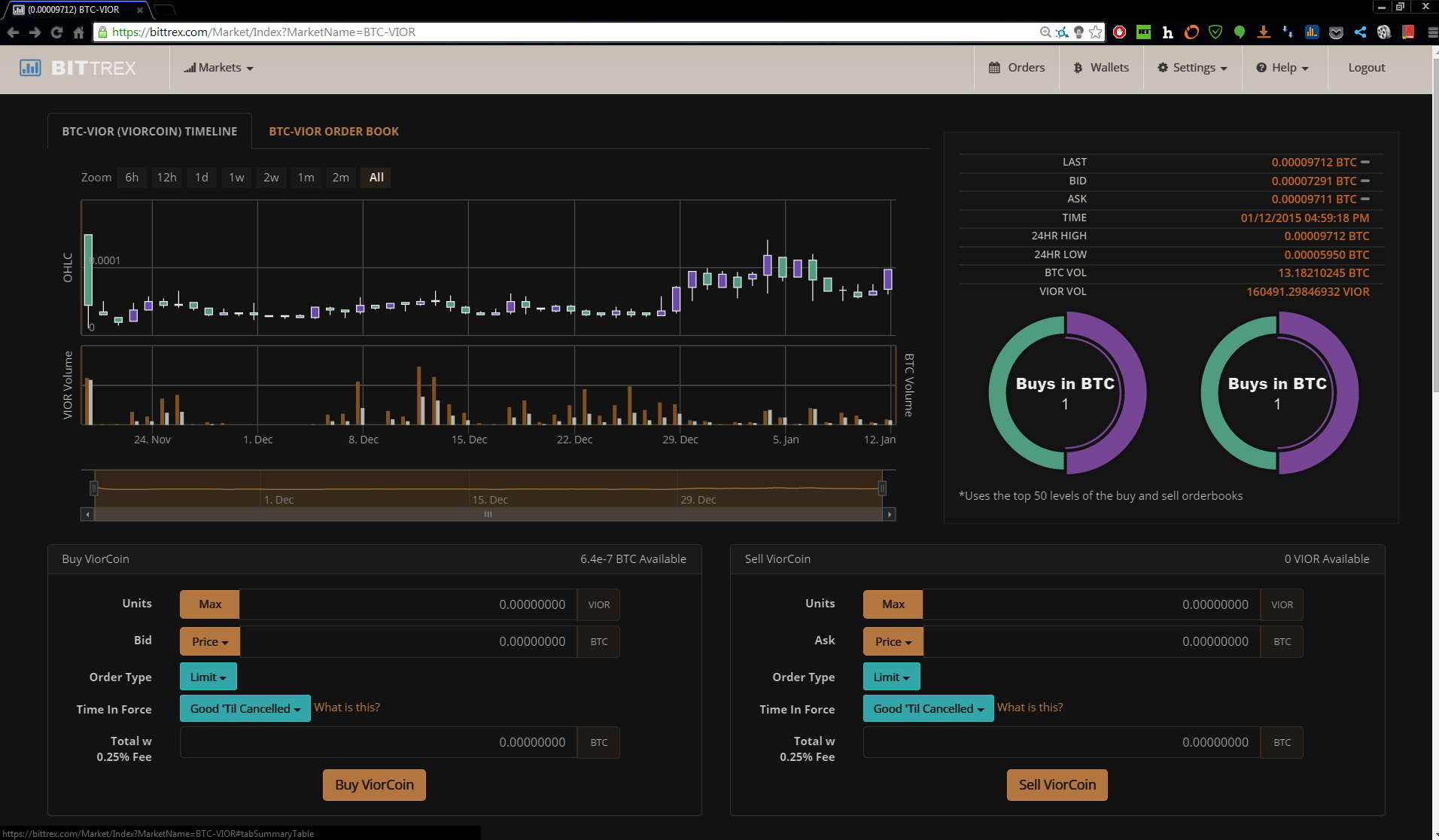Image resolution: width=1439 pixels, height=840 pixels.
Task: Open the white 'h' extension icon
Action: coord(1168,32)
